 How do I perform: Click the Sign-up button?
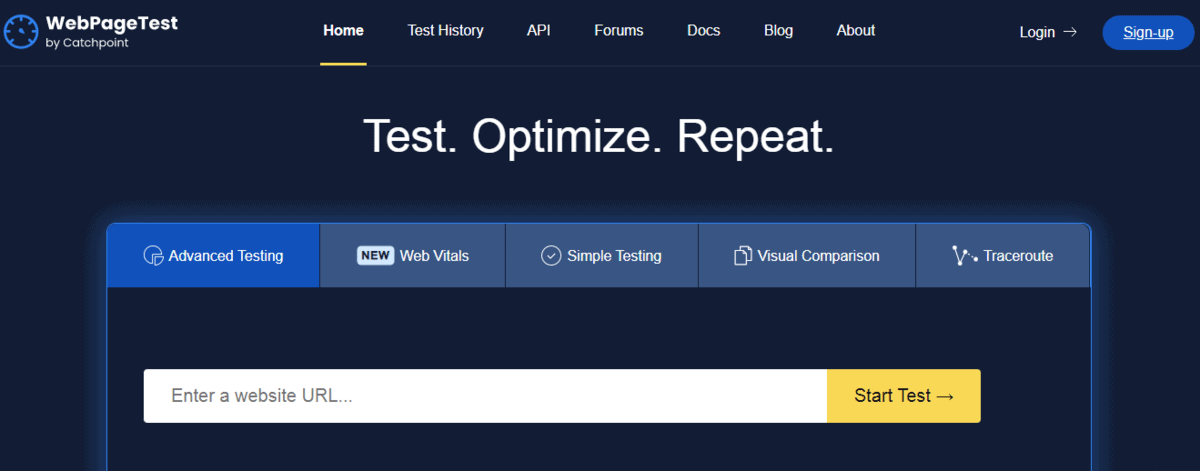pos(1148,32)
